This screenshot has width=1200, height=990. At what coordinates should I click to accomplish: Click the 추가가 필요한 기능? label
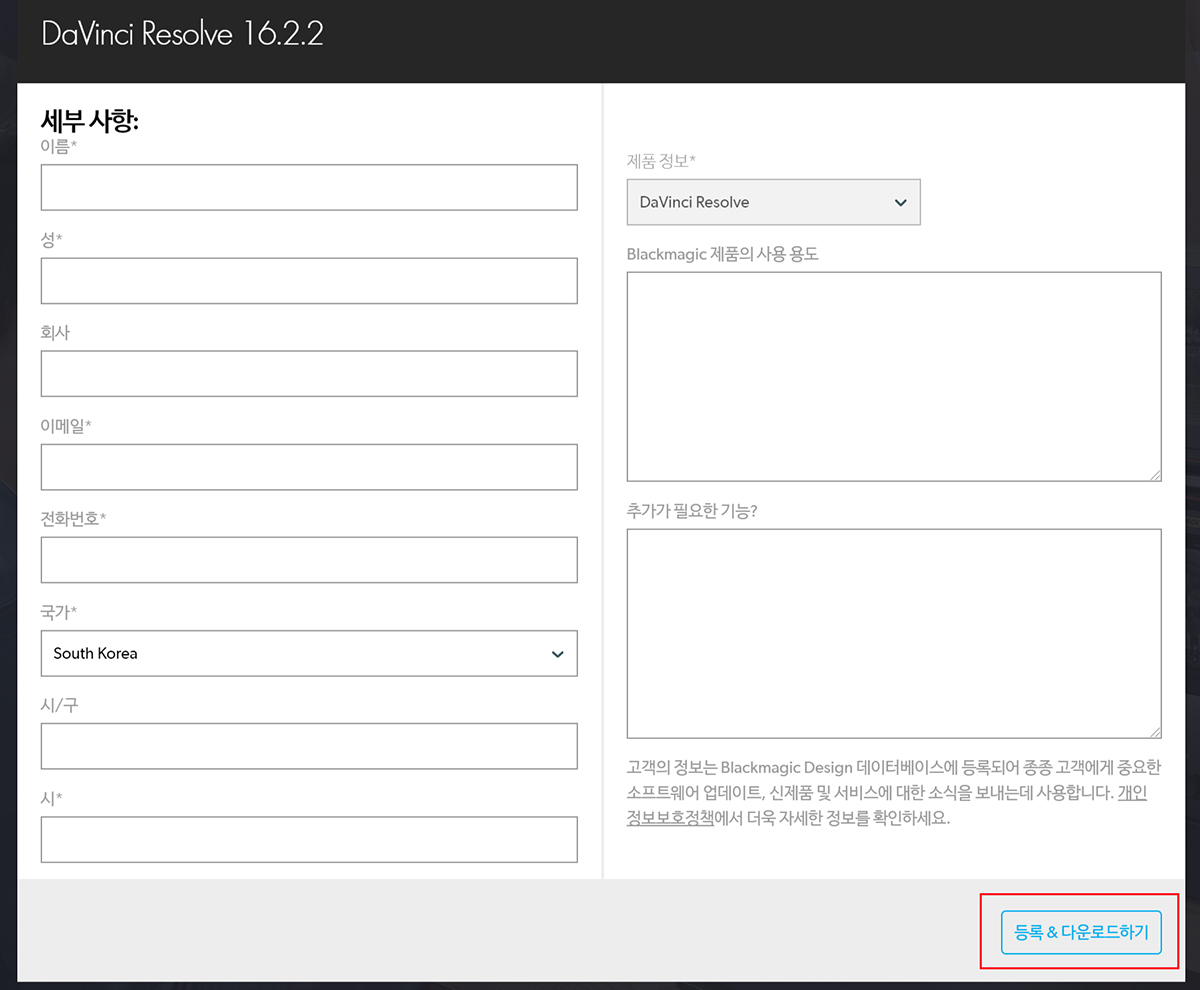(x=692, y=511)
